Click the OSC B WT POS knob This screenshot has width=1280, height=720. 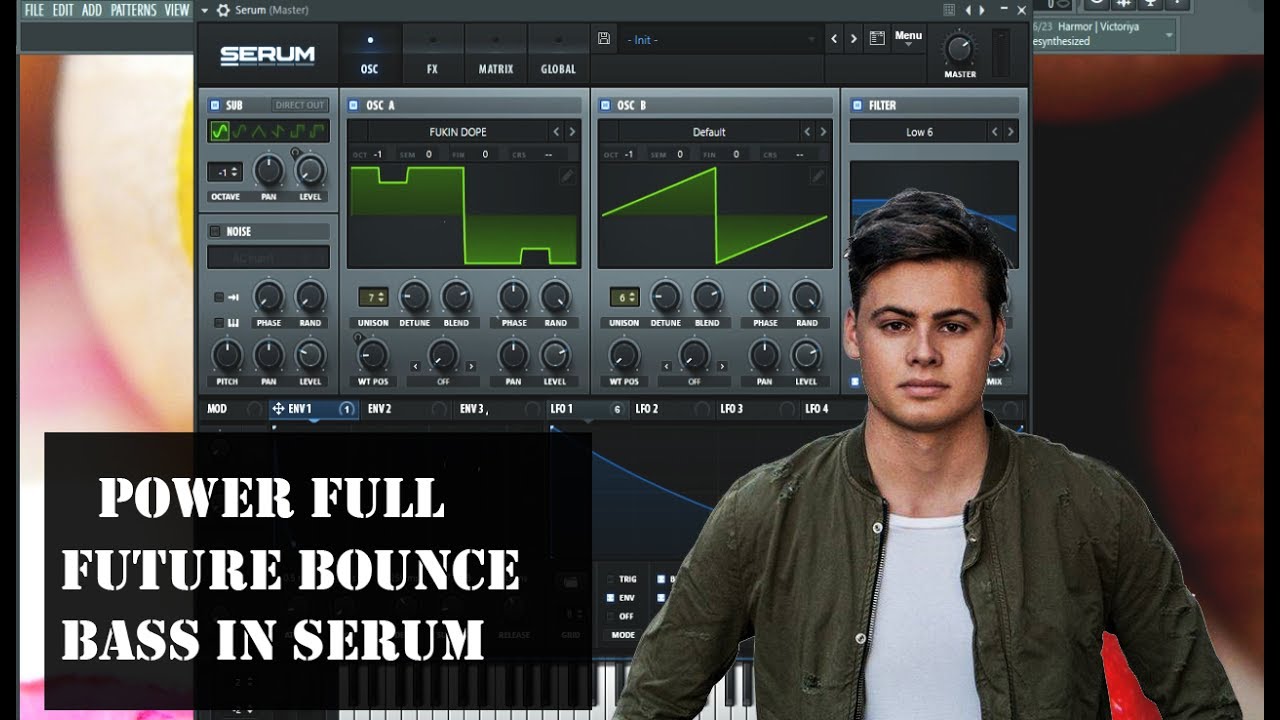tap(624, 354)
